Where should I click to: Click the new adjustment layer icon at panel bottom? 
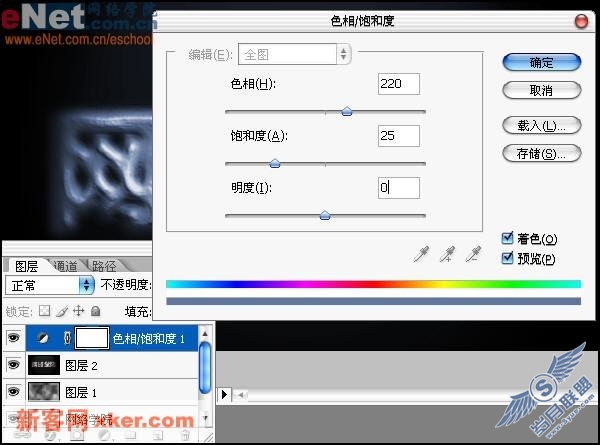pyautogui.click(x=104, y=435)
